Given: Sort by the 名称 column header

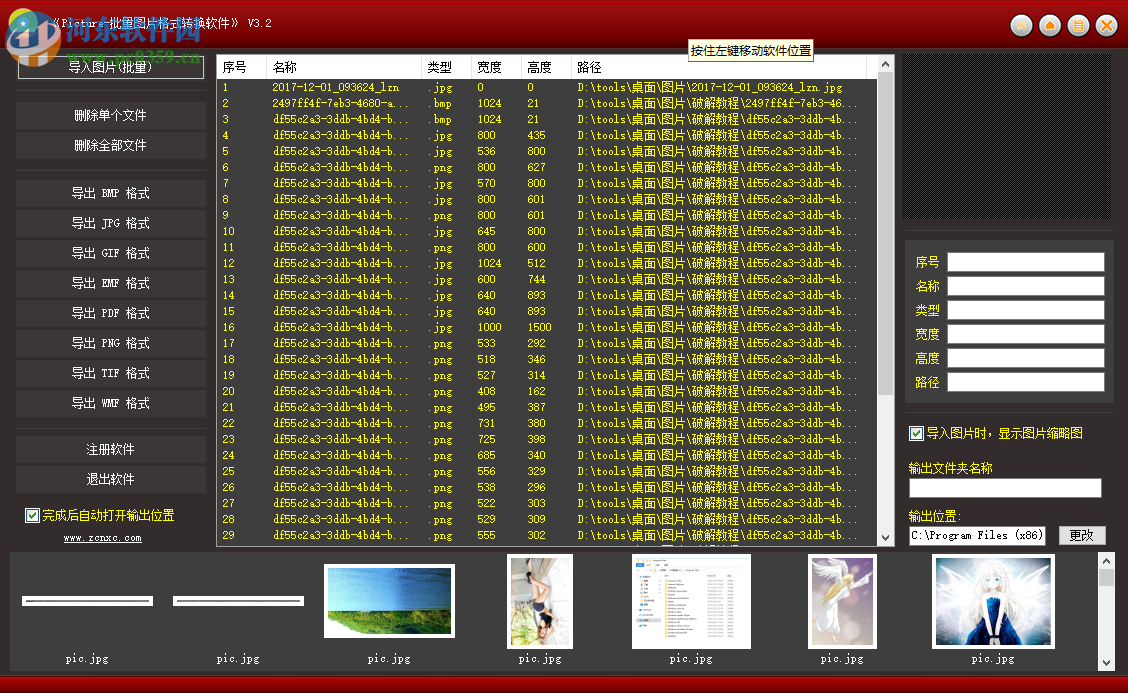Looking at the screenshot, I should point(343,67).
